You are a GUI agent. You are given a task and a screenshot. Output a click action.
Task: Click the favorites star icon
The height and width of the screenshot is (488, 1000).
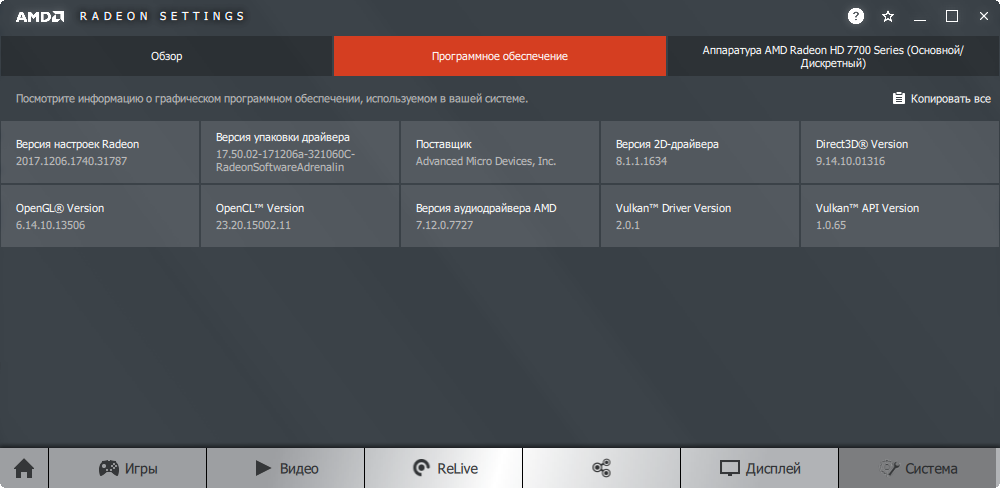pos(888,17)
